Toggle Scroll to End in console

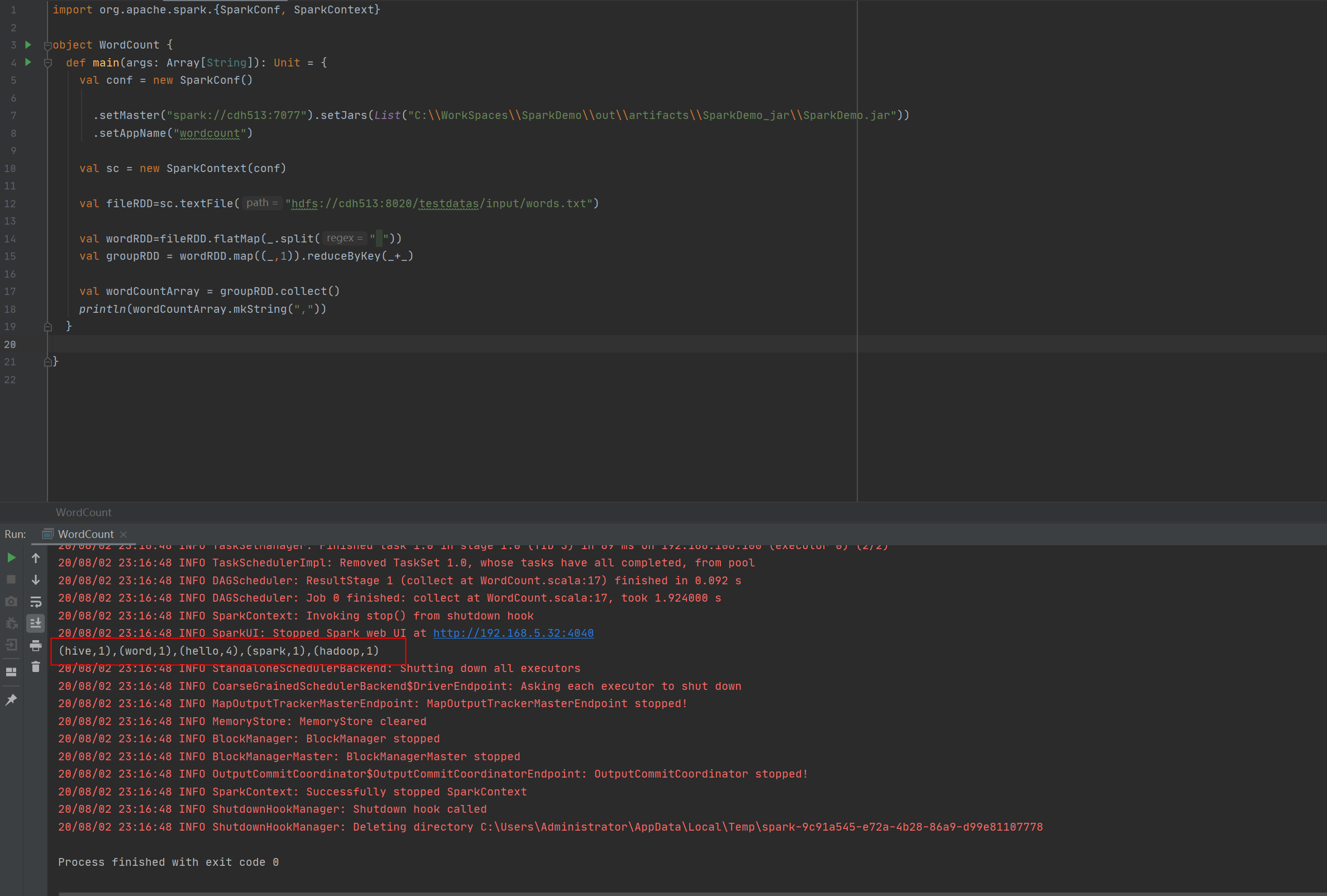(35, 623)
